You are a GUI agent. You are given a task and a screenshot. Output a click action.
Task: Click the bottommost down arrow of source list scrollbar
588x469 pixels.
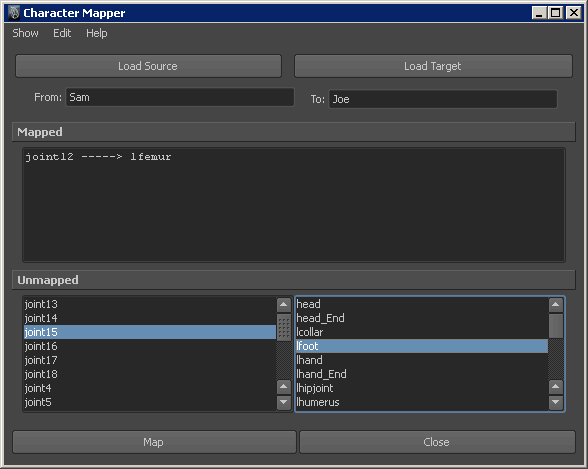click(x=284, y=402)
